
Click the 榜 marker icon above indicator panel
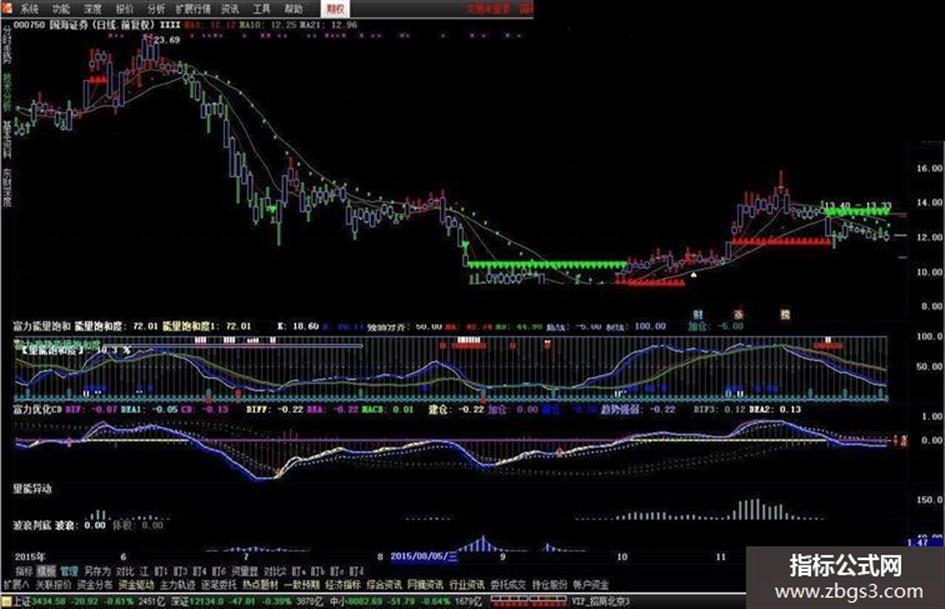click(785, 315)
